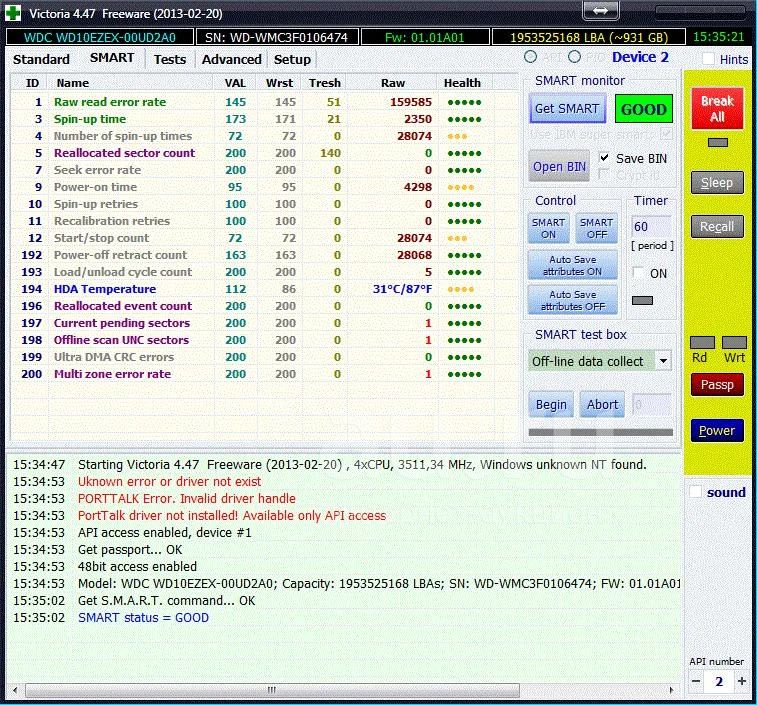Toggle Use IBM super smart checkbox

coord(666,134)
